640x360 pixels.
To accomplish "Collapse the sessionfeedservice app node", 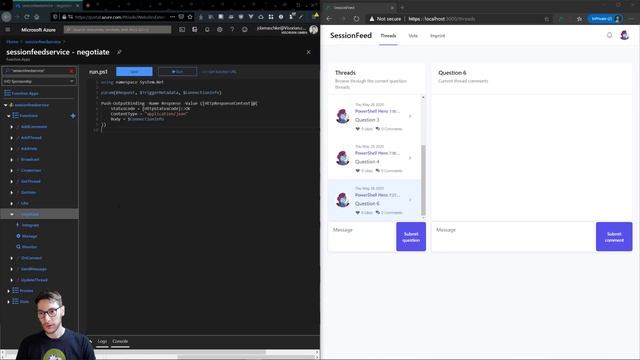I will (5, 105).
